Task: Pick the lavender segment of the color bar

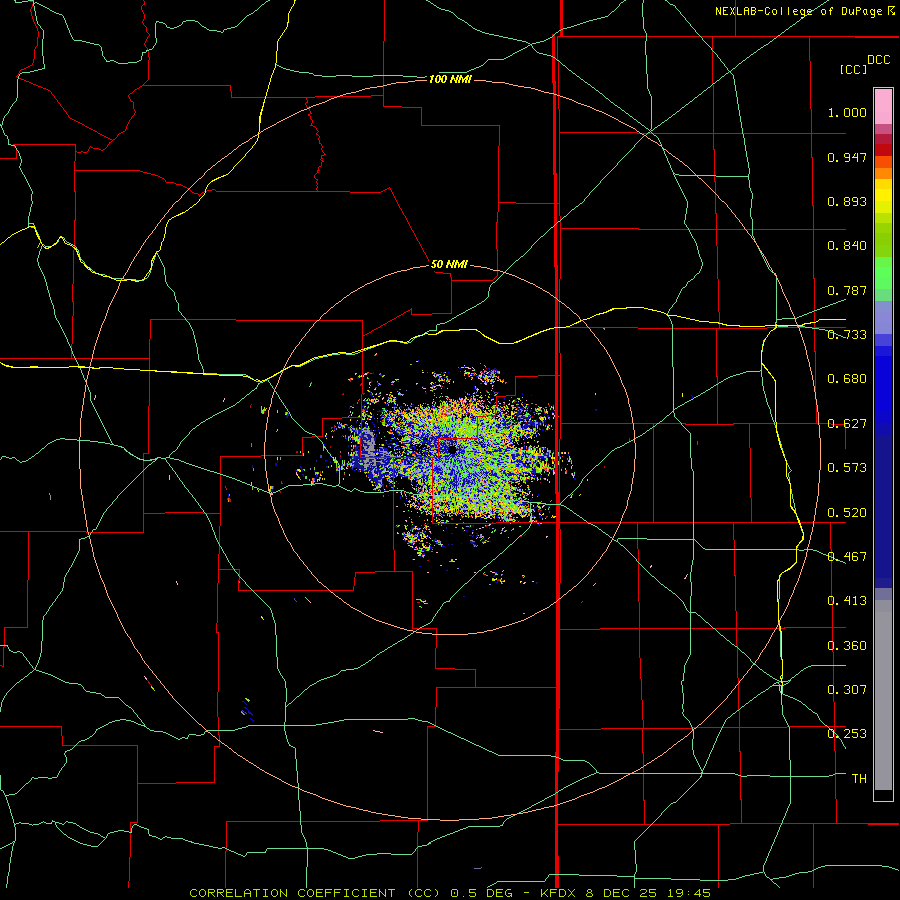Action: [x=883, y=318]
